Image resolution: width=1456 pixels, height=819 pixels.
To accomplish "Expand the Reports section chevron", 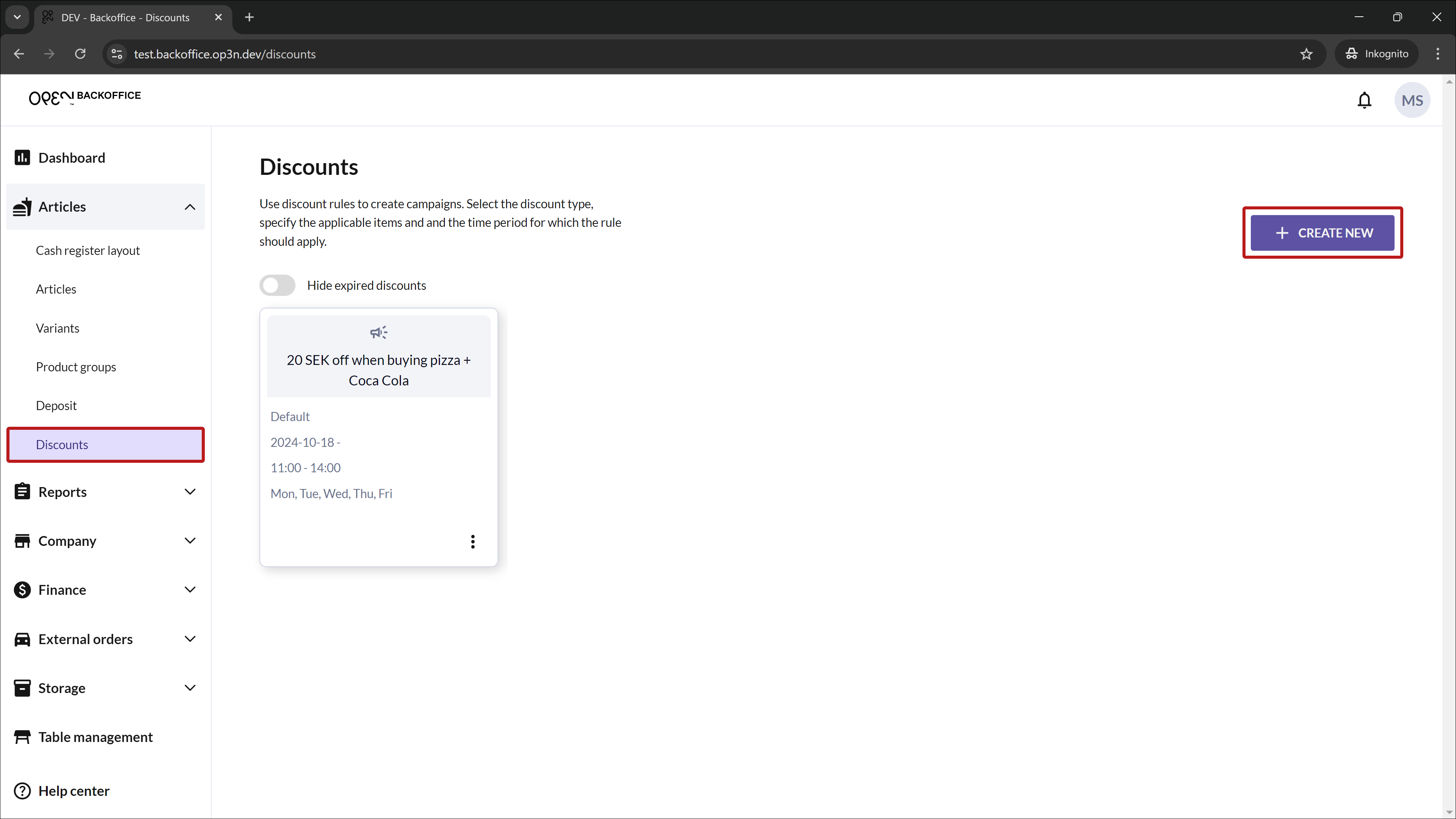I will (x=190, y=492).
